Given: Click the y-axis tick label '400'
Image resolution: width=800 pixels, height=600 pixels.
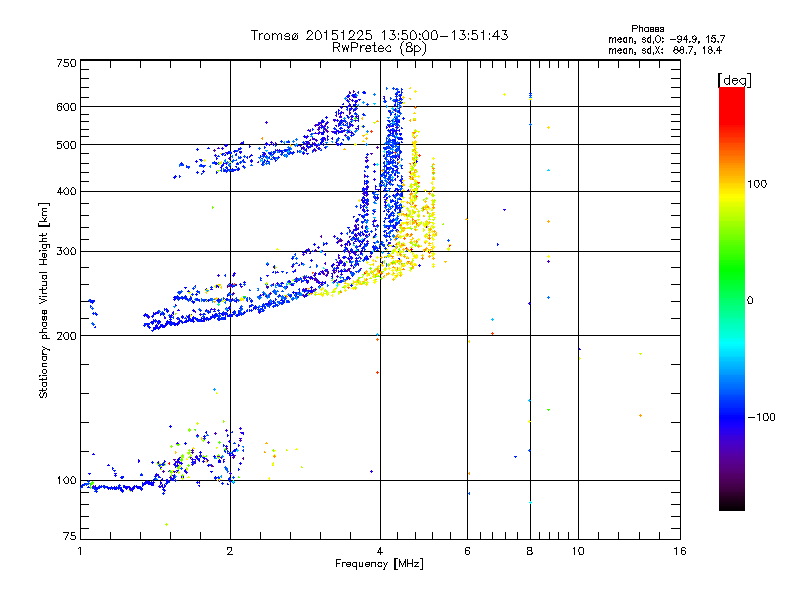Looking at the screenshot, I should point(67,191).
